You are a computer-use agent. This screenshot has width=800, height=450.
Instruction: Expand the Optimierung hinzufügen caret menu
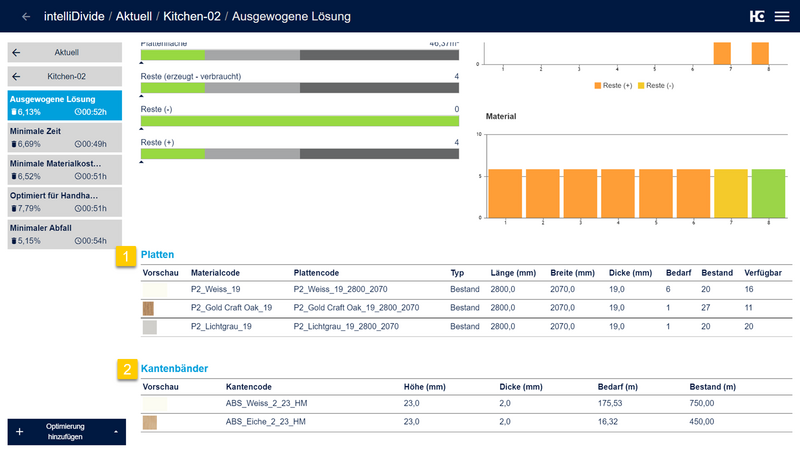(x=114, y=432)
